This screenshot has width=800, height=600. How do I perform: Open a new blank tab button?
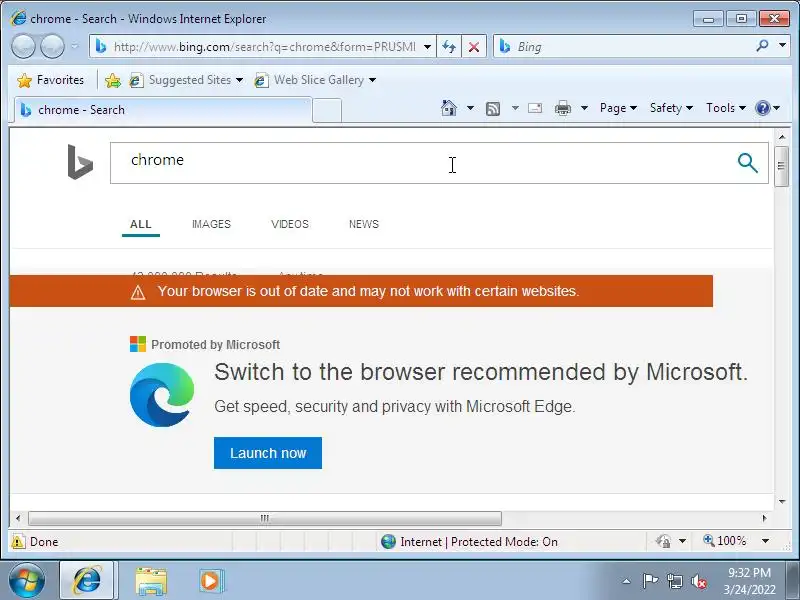[327, 110]
